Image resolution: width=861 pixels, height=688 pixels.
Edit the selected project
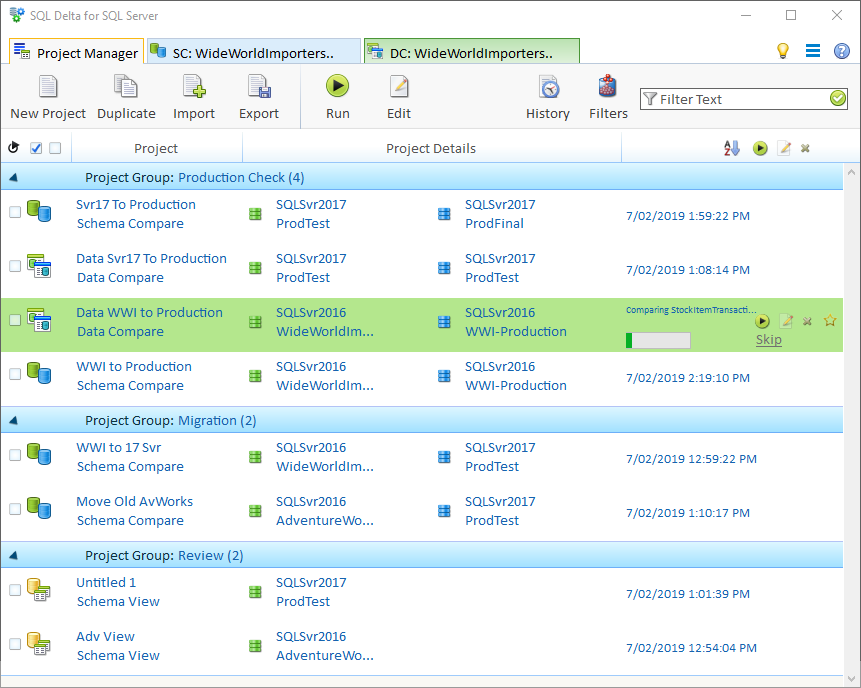click(x=399, y=98)
